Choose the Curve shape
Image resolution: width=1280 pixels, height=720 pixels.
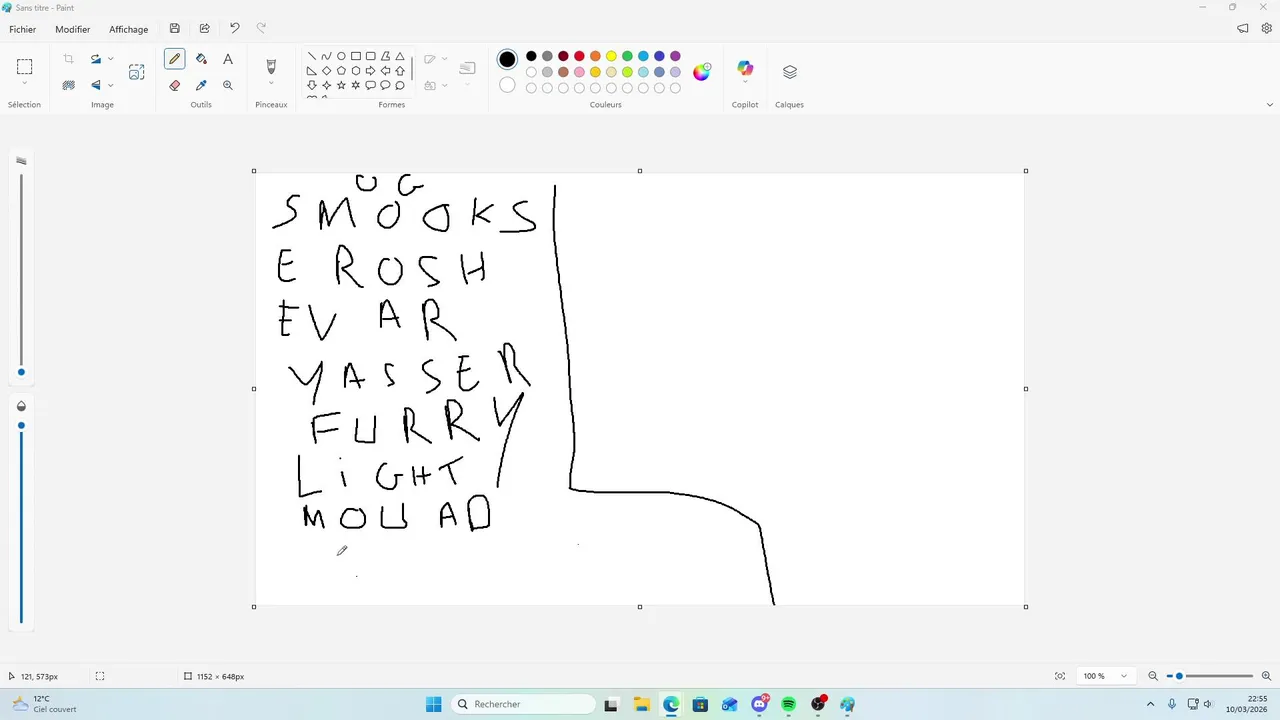click(x=326, y=57)
